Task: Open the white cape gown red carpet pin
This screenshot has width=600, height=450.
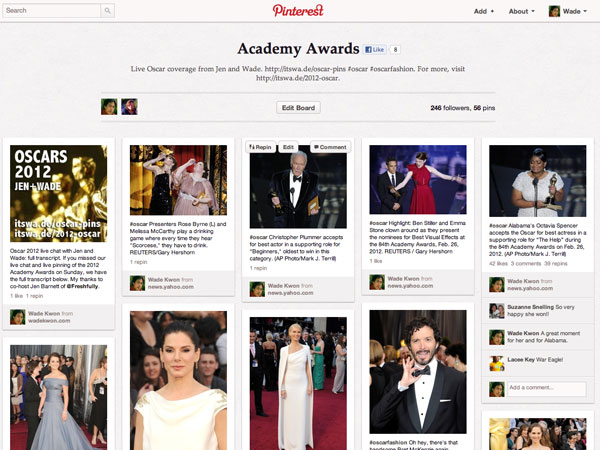Action: pyautogui.click(x=298, y=383)
